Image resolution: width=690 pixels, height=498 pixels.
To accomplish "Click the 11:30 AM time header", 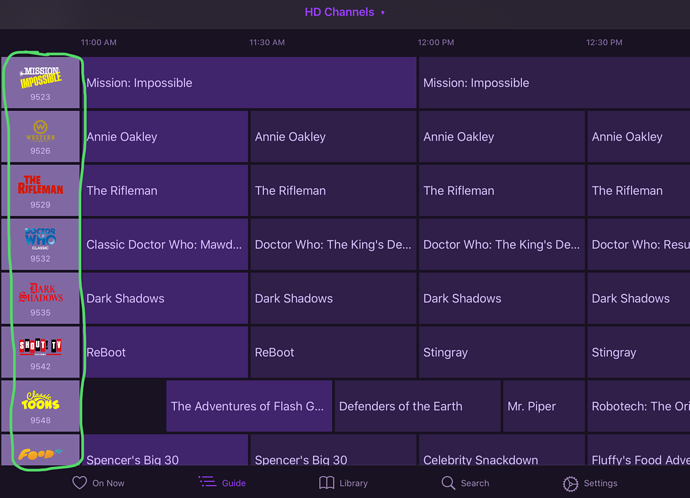I will pyautogui.click(x=267, y=42).
